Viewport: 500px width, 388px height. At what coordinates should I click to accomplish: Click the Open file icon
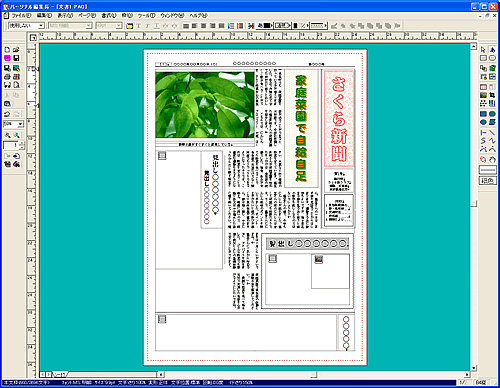[16, 50]
